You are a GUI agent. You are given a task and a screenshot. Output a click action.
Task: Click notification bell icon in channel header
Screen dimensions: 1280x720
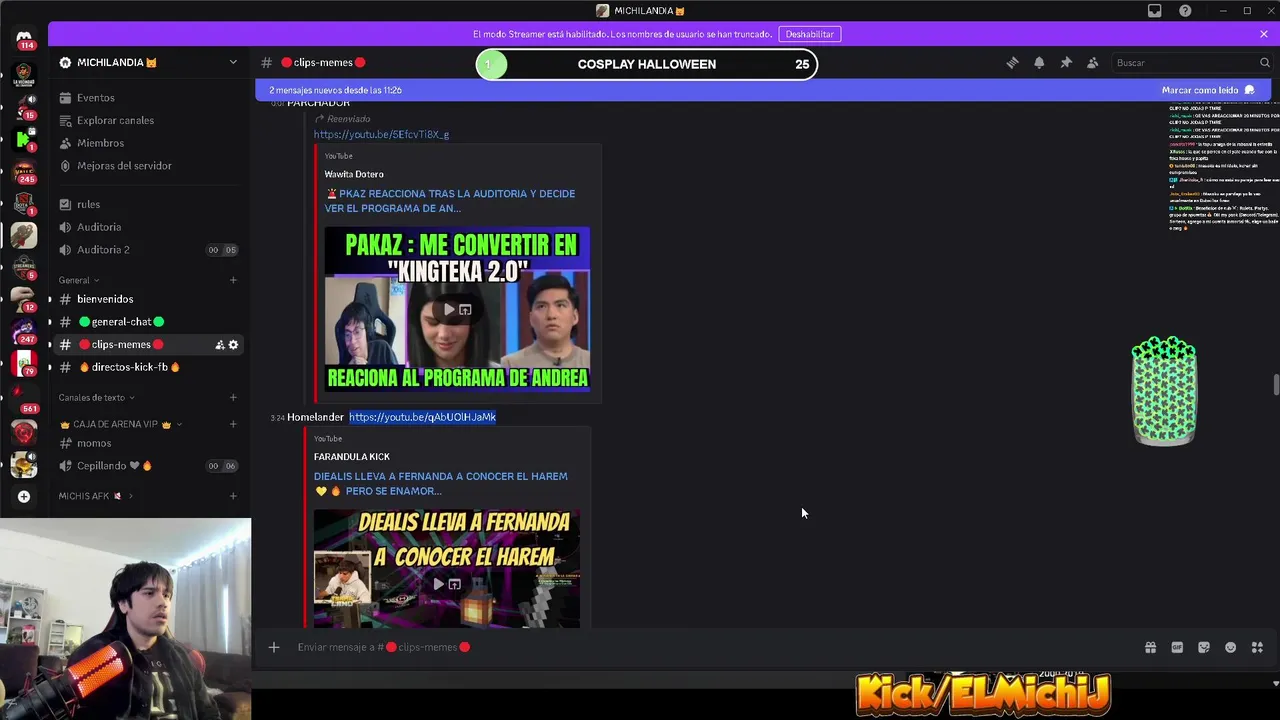pyautogui.click(x=1039, y=62)
